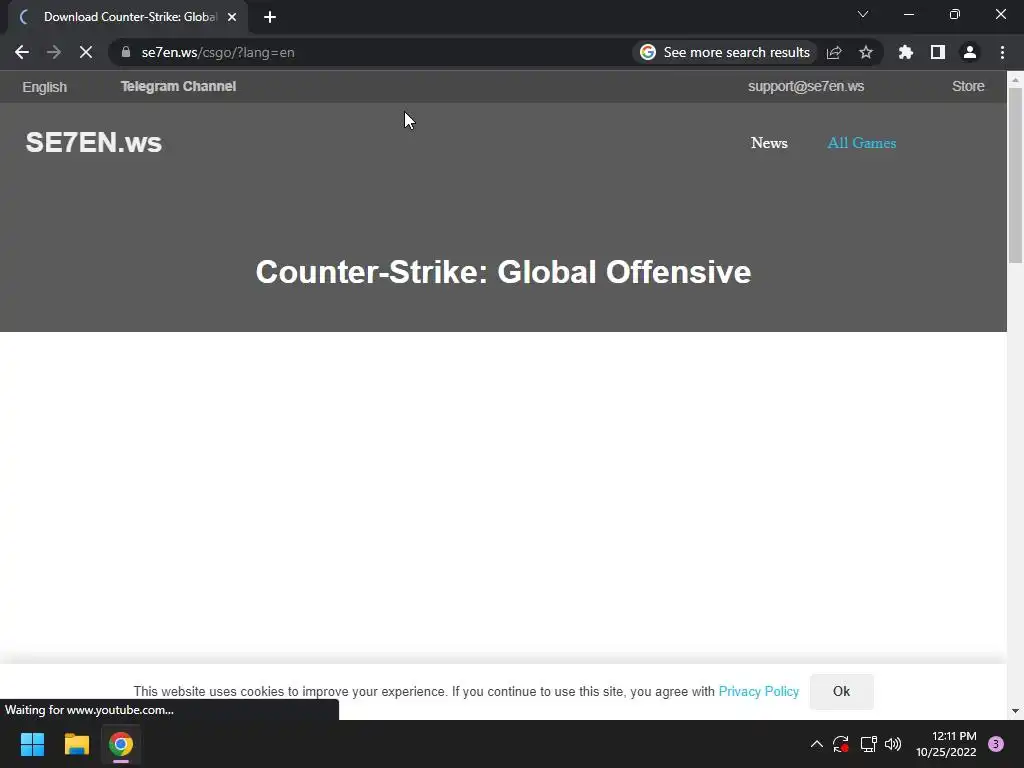1024x768 pixels.
Task: Click the address bar URL se7en.ws/csgo
Action: click(218, 52)
